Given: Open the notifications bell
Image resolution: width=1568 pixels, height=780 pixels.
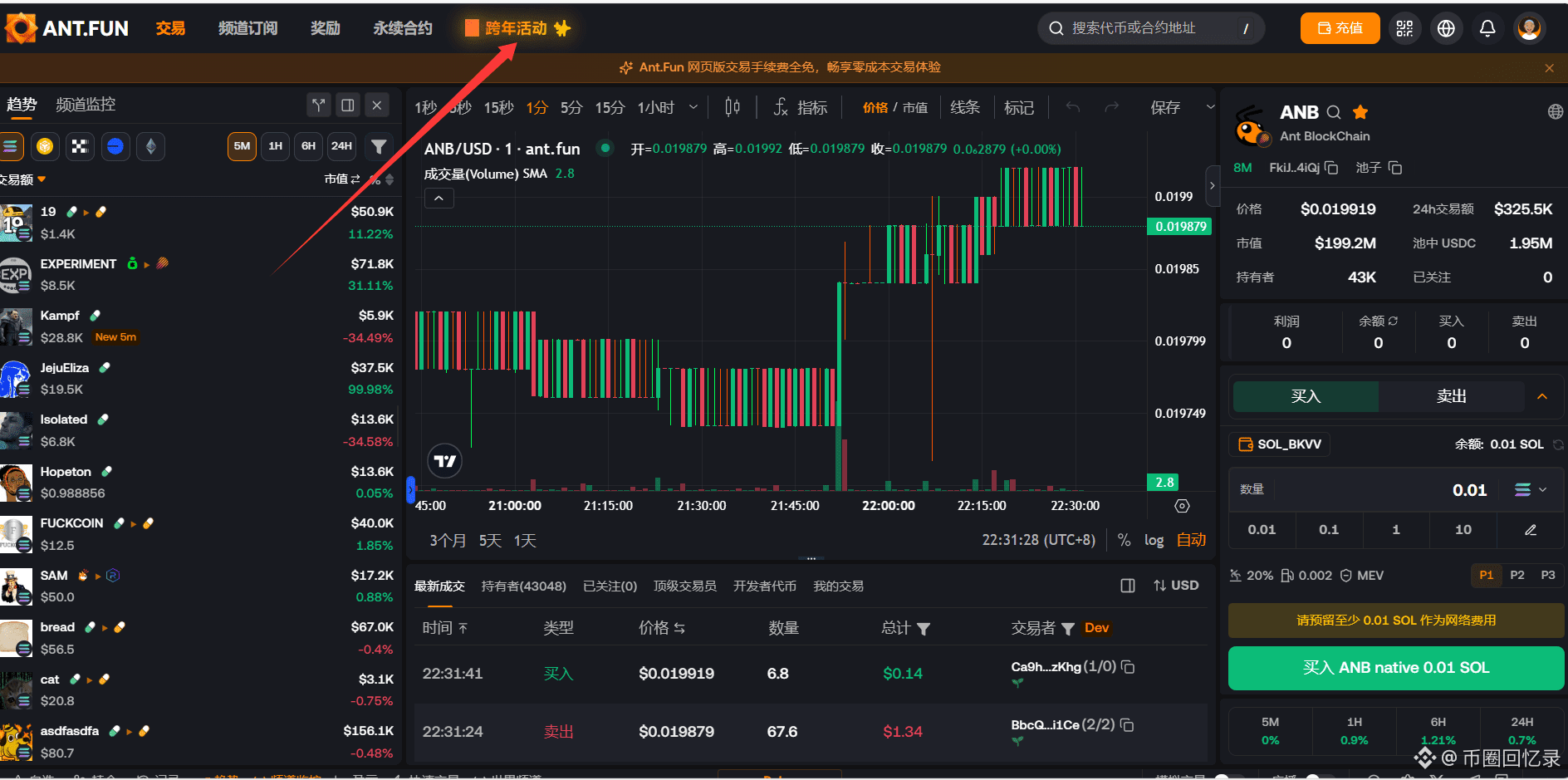Looking at the screenshot, I should [x=1487, y=28].
